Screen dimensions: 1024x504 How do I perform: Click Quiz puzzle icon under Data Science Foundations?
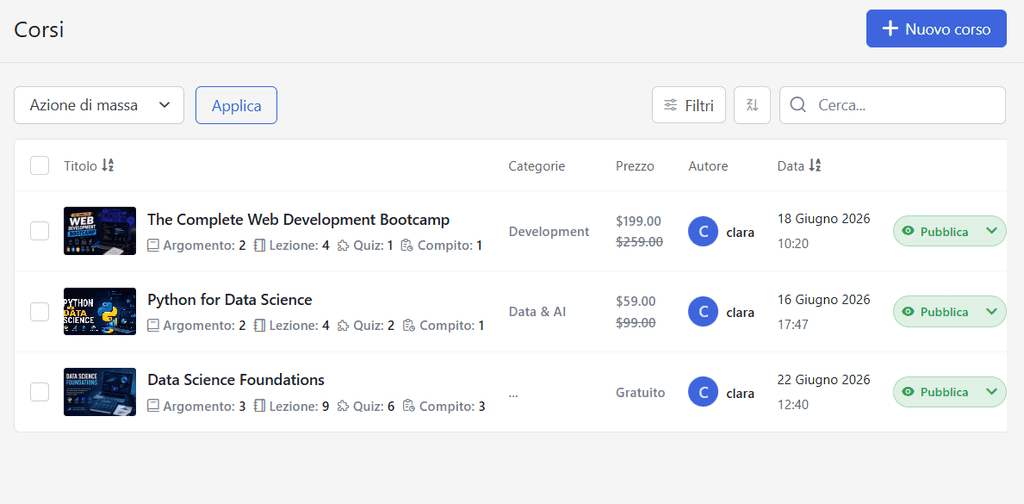tap(344, 406)
